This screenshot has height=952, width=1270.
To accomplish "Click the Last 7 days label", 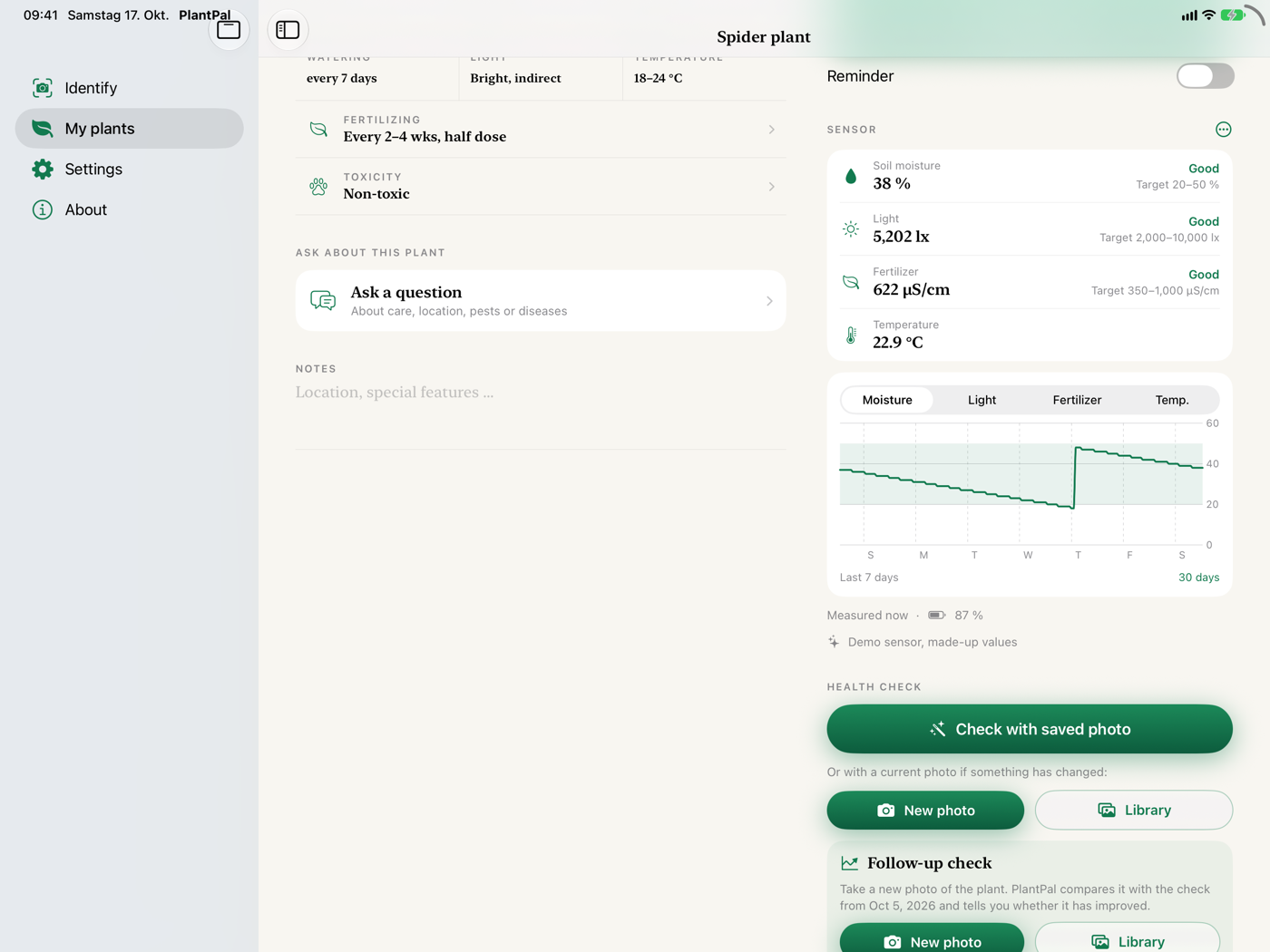I will click(x=869, y=578).
